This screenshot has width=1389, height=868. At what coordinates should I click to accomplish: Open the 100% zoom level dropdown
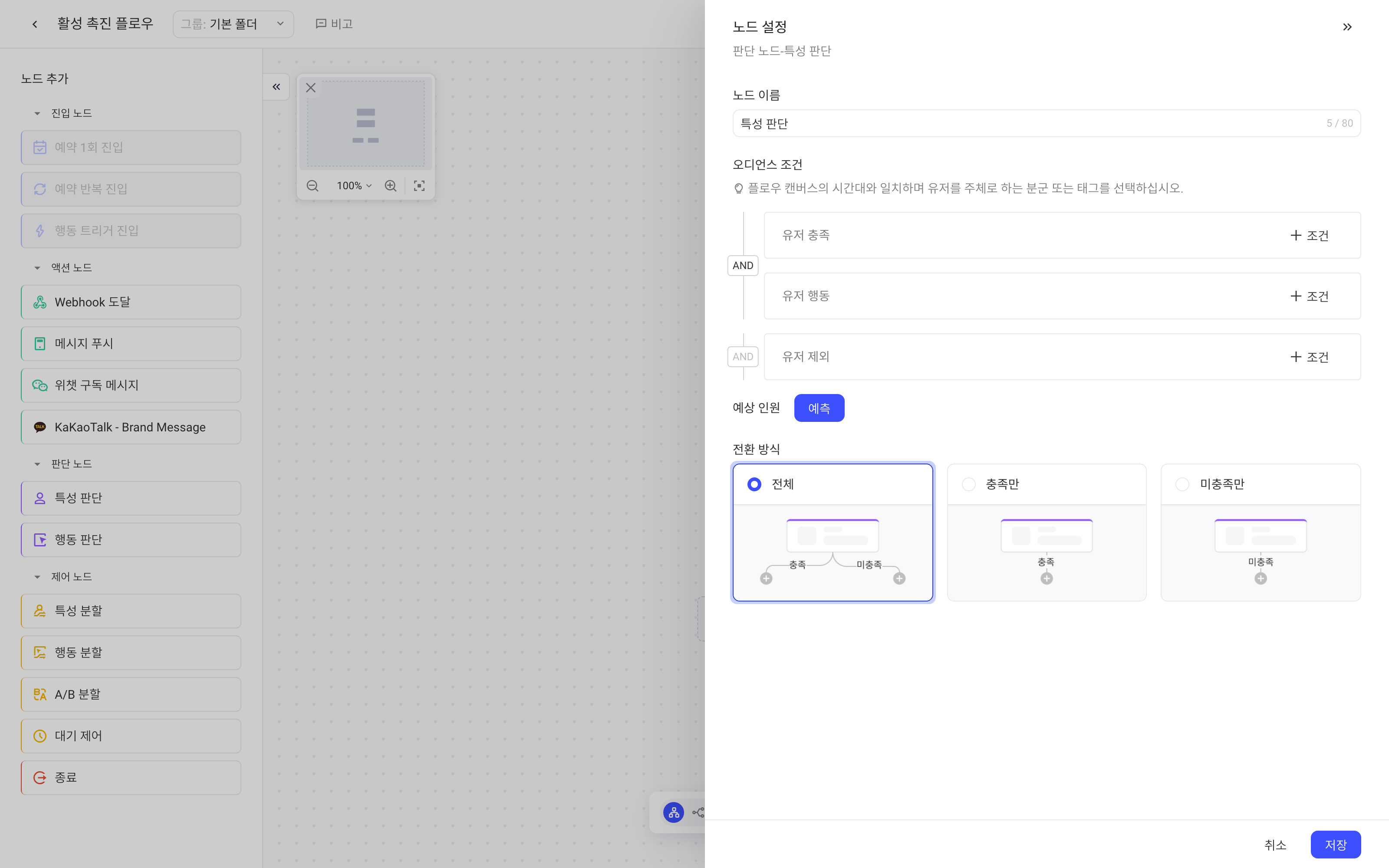pos(354,185)
